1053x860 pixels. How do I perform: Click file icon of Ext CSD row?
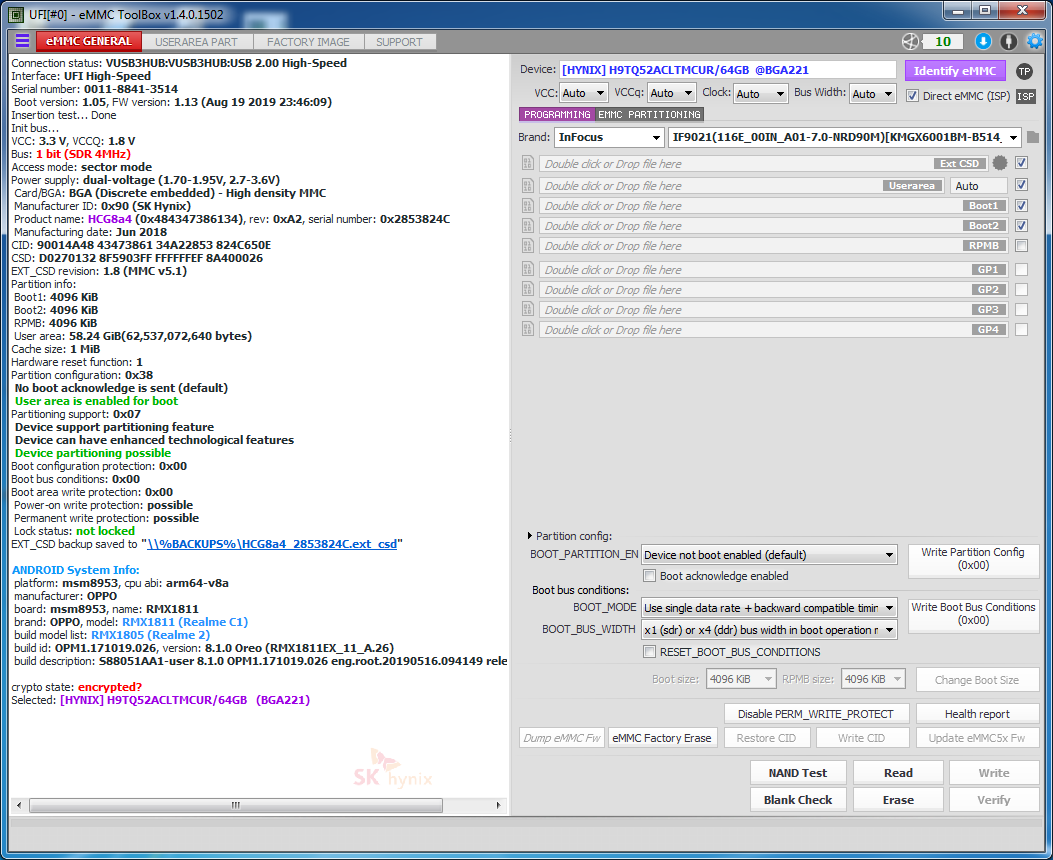coord(528,163)
